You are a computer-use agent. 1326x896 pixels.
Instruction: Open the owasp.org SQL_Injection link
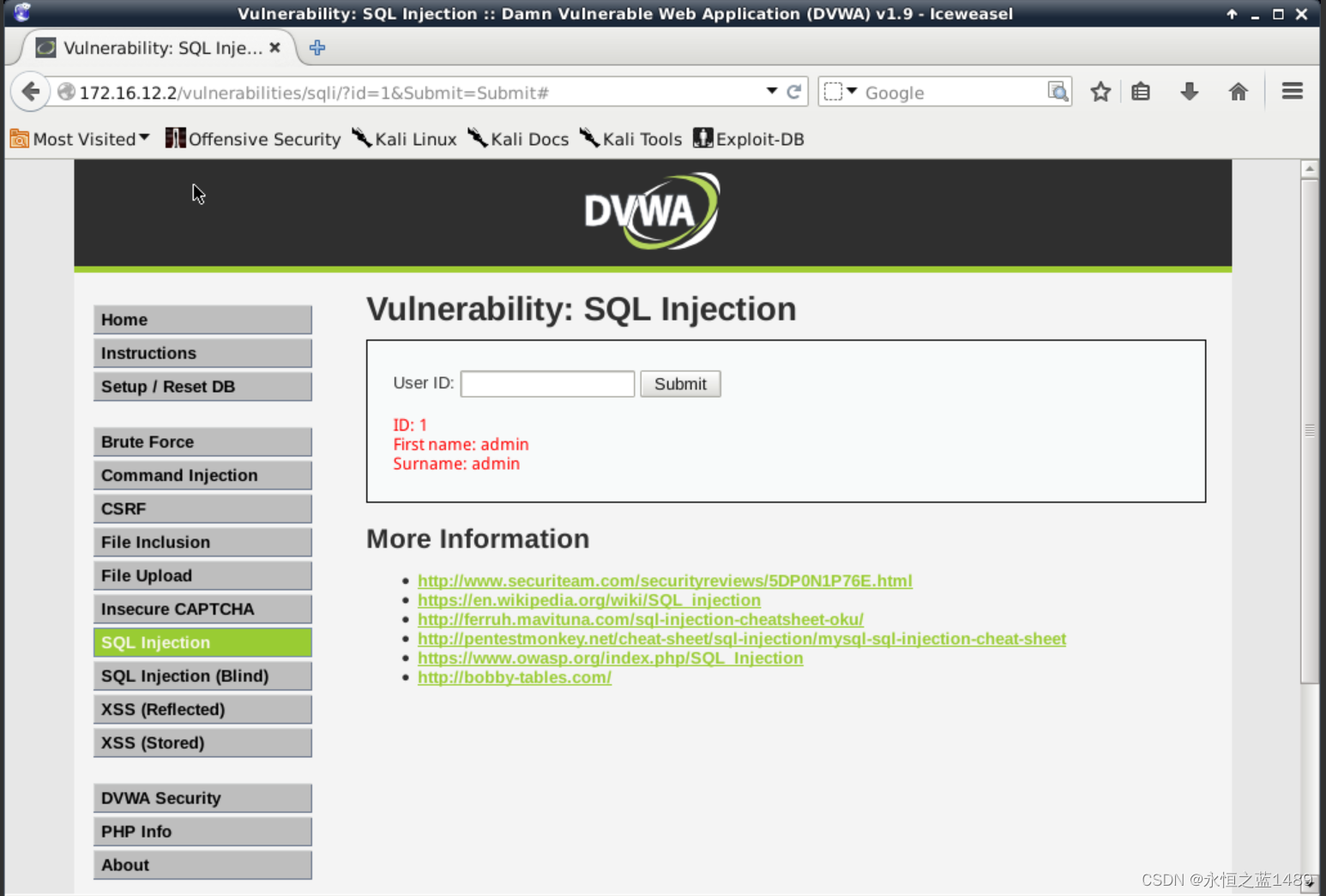coord(611,658)
